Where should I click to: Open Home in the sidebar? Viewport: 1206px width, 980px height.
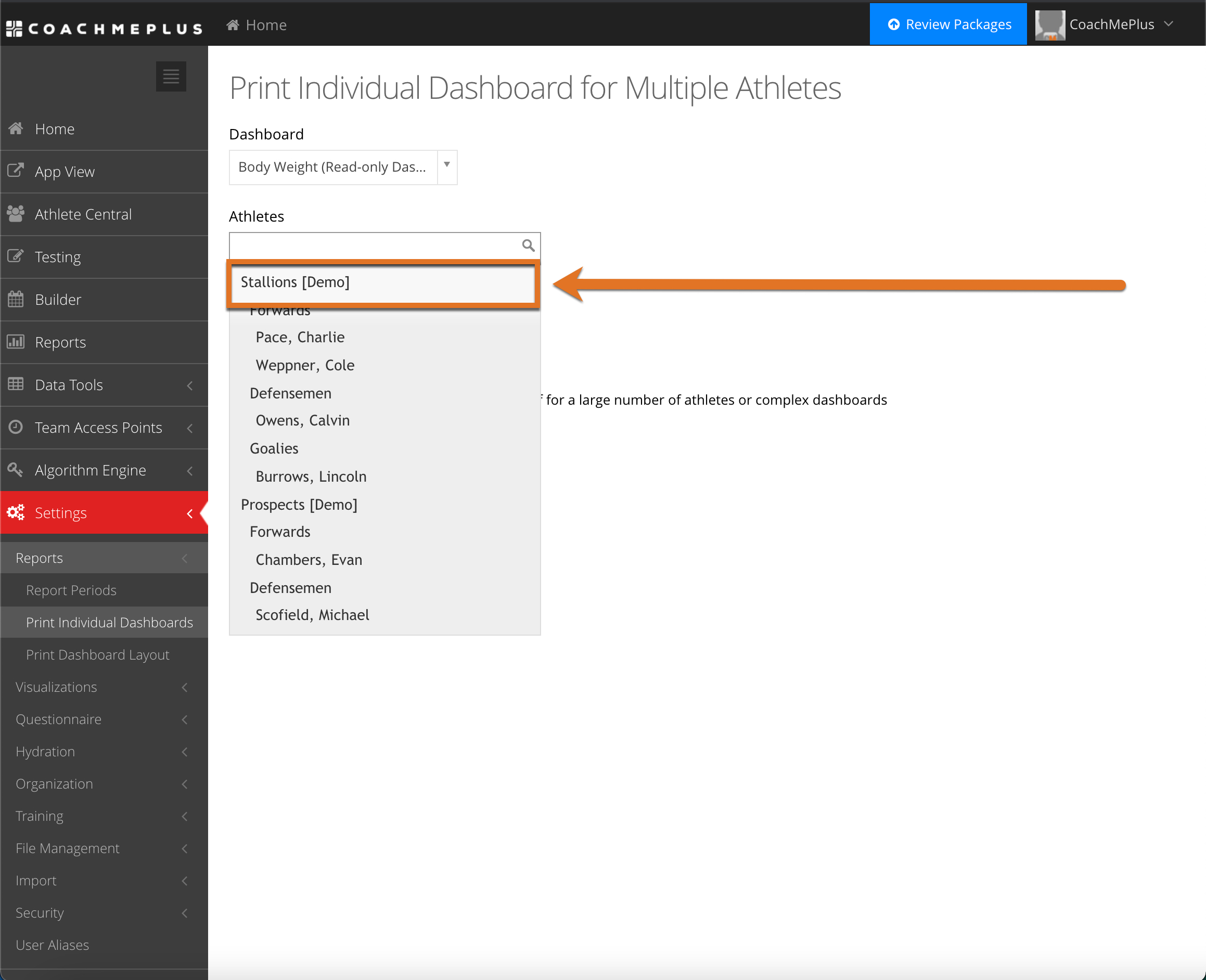point(104,128)
